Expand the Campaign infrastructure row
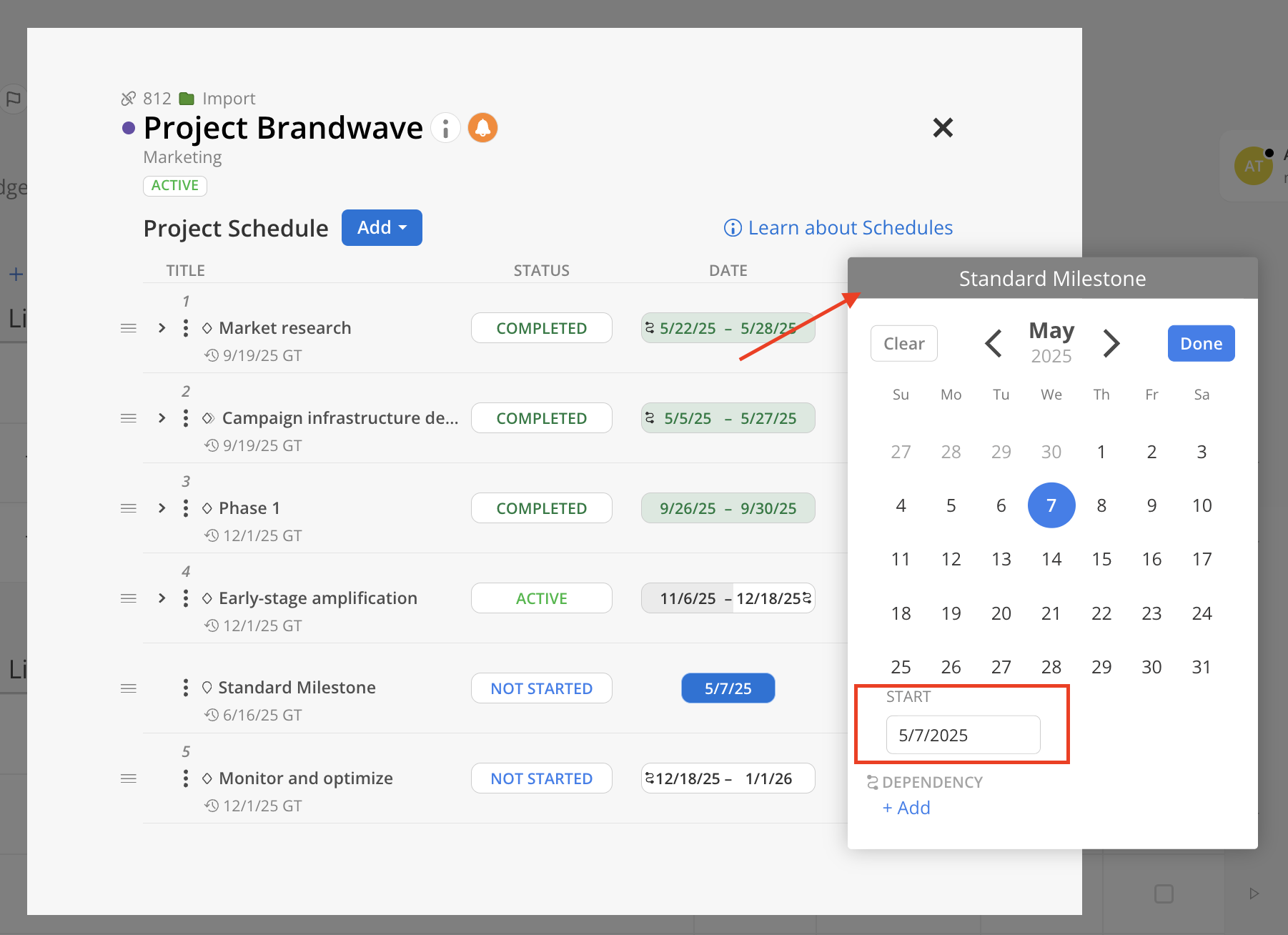This screenshot has height=935, width=1288. click(x=162, y=418)
